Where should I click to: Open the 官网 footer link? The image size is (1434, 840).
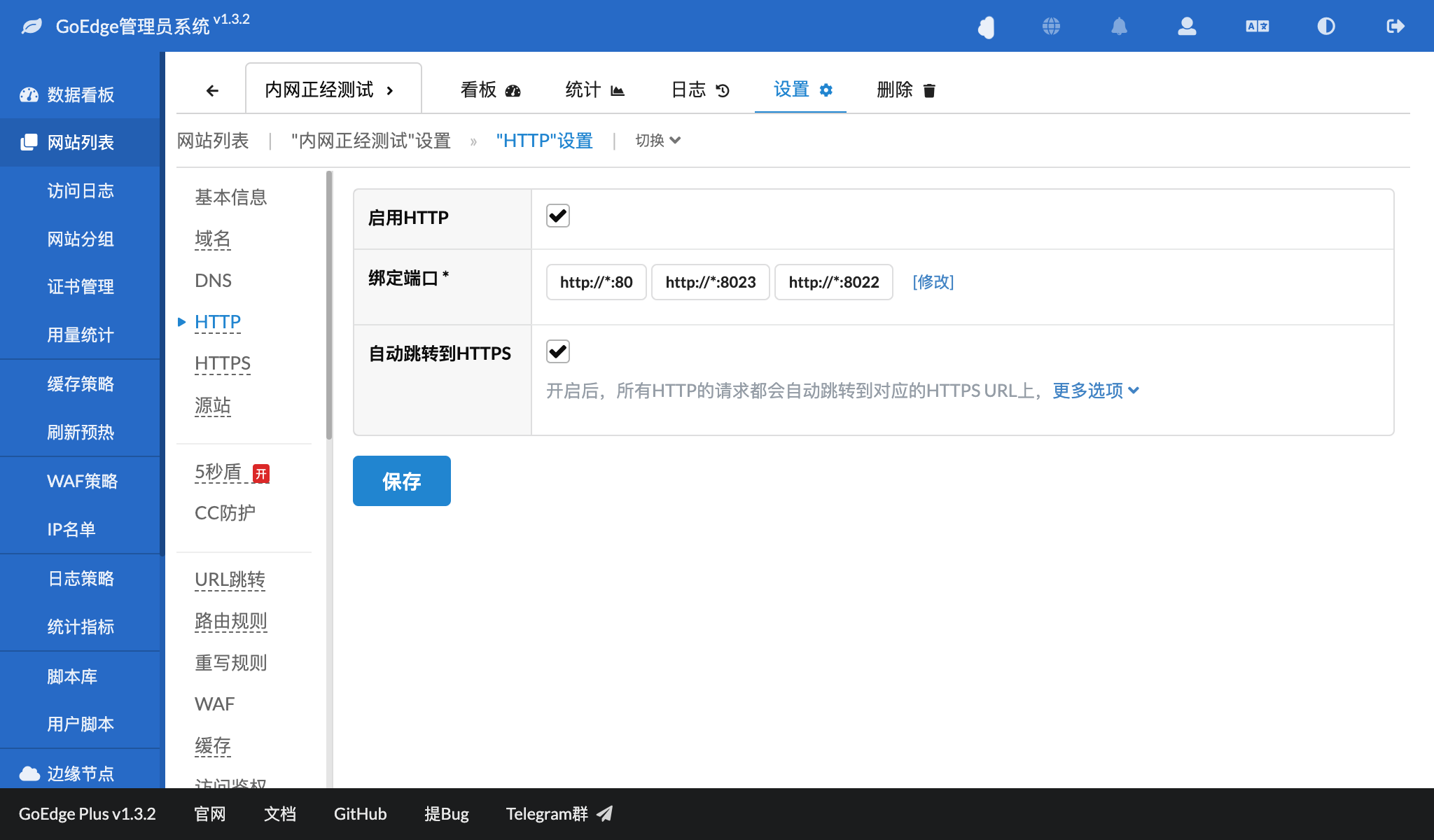(x=210, y=814)
